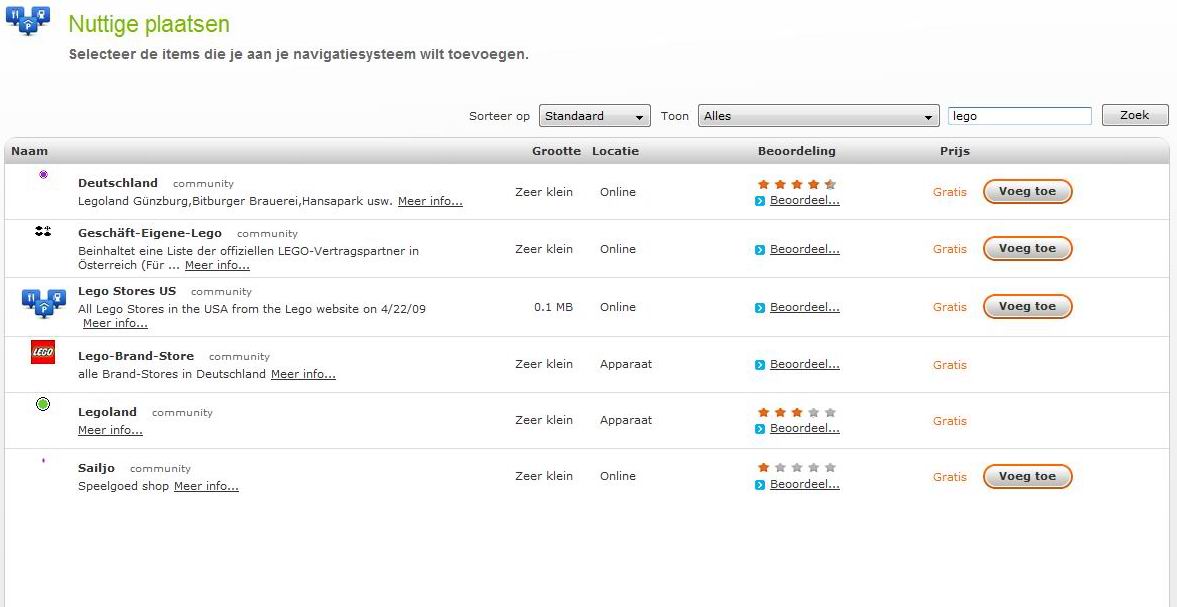Click blue arrow icon beside Deutschland Beoordeel
The width and height of the screenshot is (1177, 607).
(x=760, y=201)
